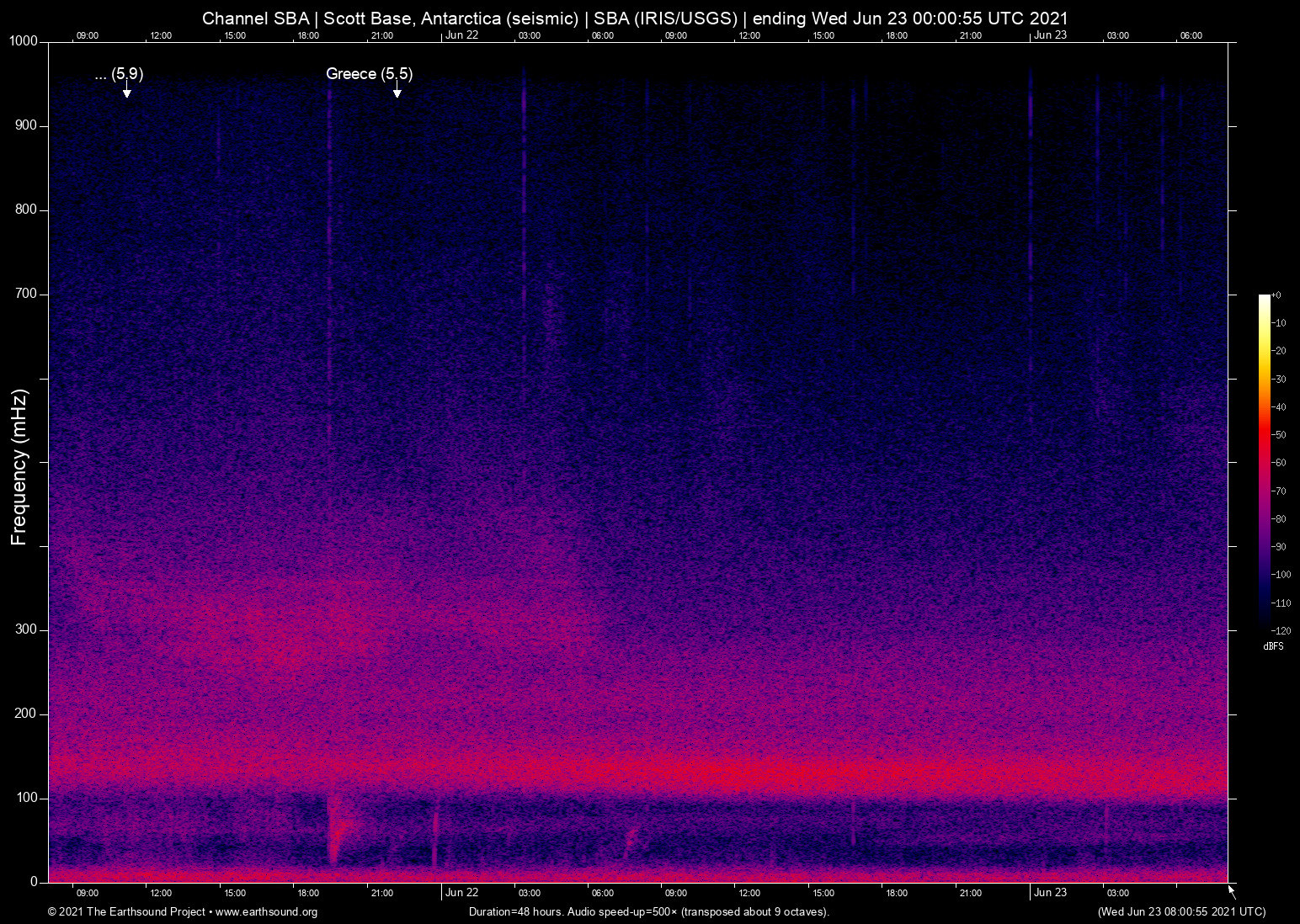Click the 300 tick on the frequency axis

pyautogui.click(x=26, y=629)
